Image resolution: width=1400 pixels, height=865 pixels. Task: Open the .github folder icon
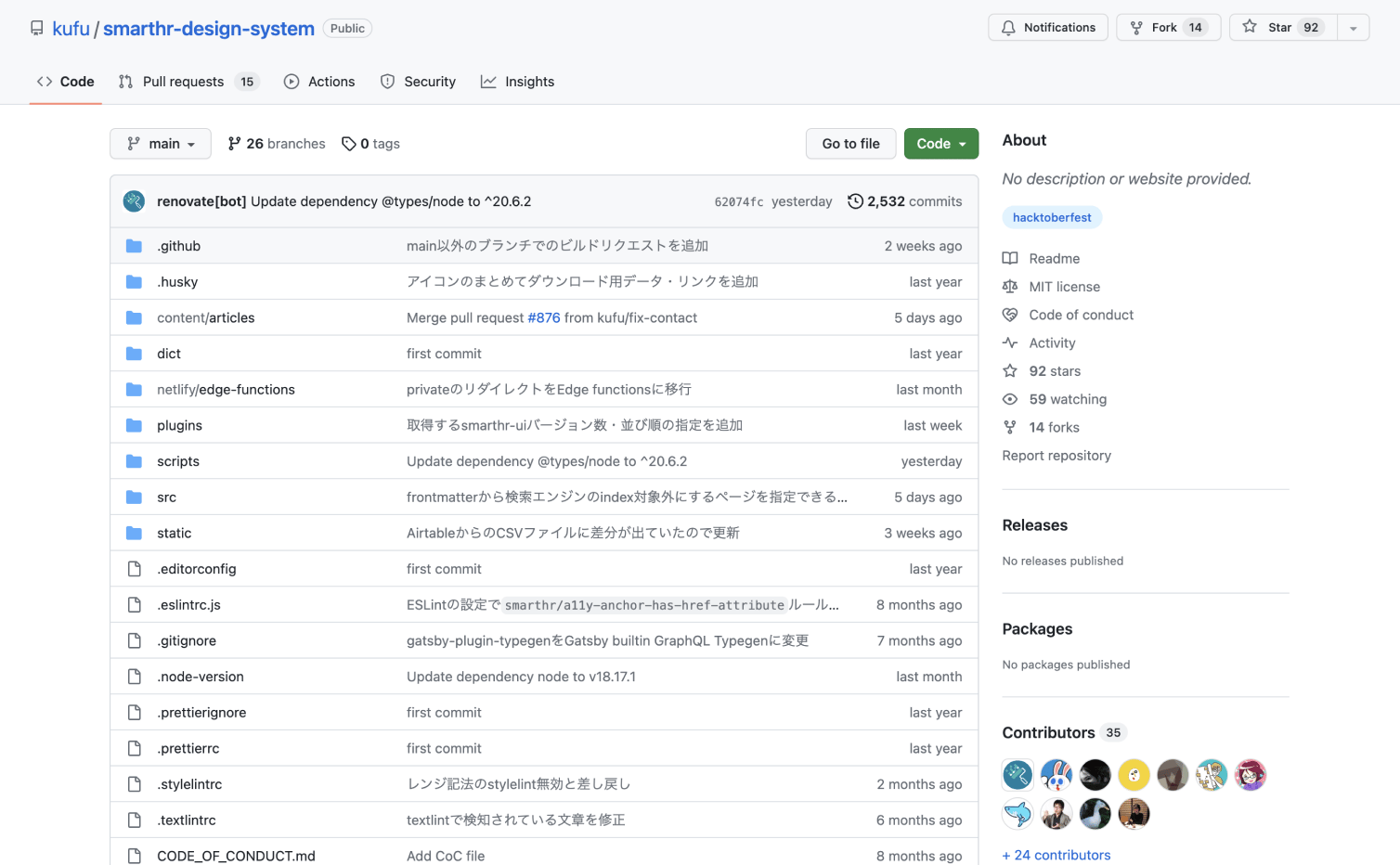click(x=134, y=246)
